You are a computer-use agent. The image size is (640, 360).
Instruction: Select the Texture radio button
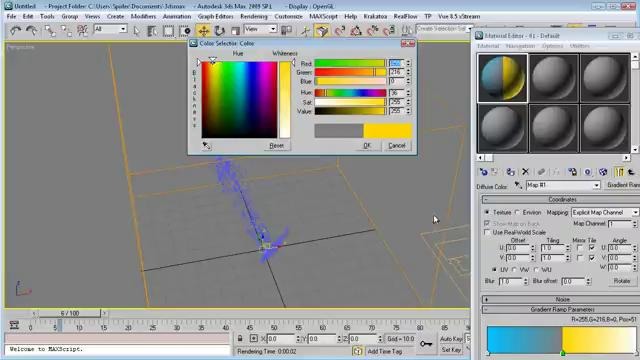click(x=487, y=212)
